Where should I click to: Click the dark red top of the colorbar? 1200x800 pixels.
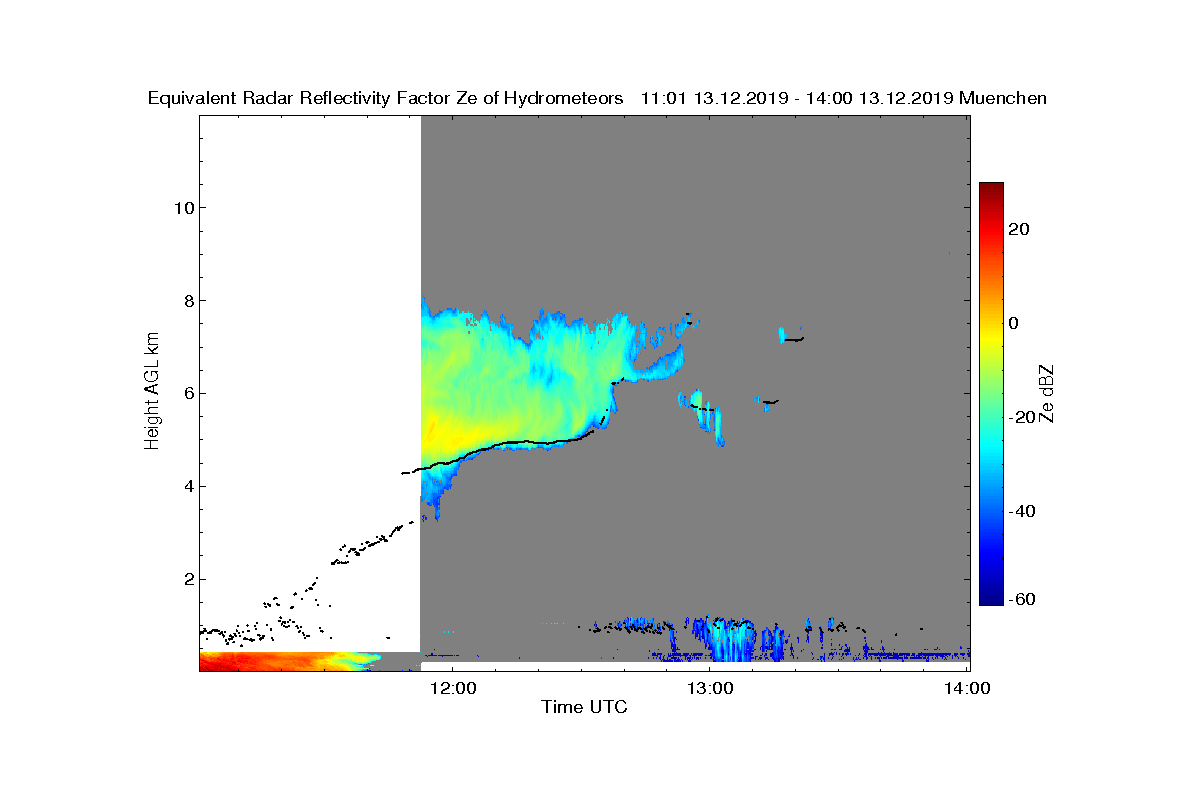991,188
